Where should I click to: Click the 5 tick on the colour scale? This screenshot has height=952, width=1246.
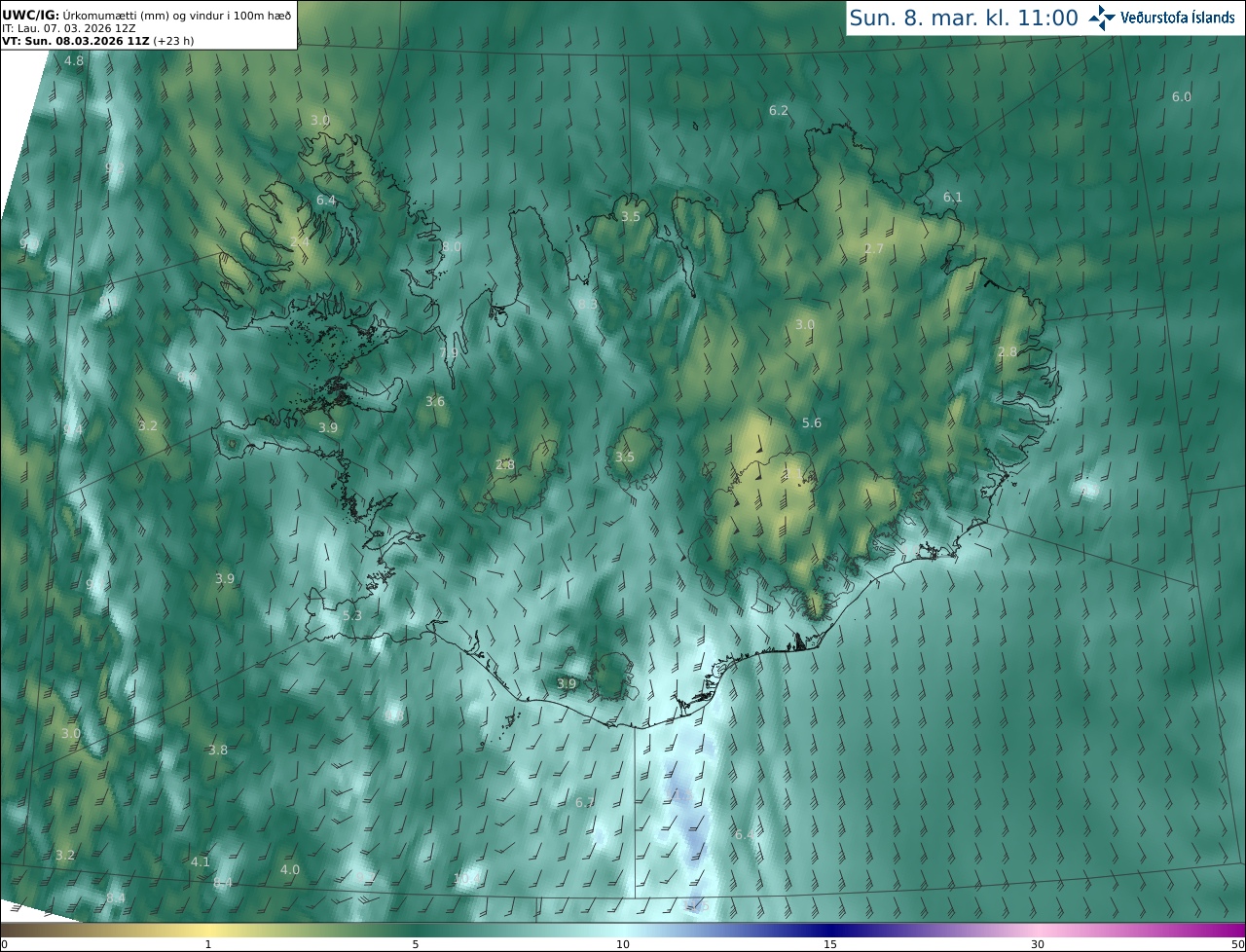[416, 945]
